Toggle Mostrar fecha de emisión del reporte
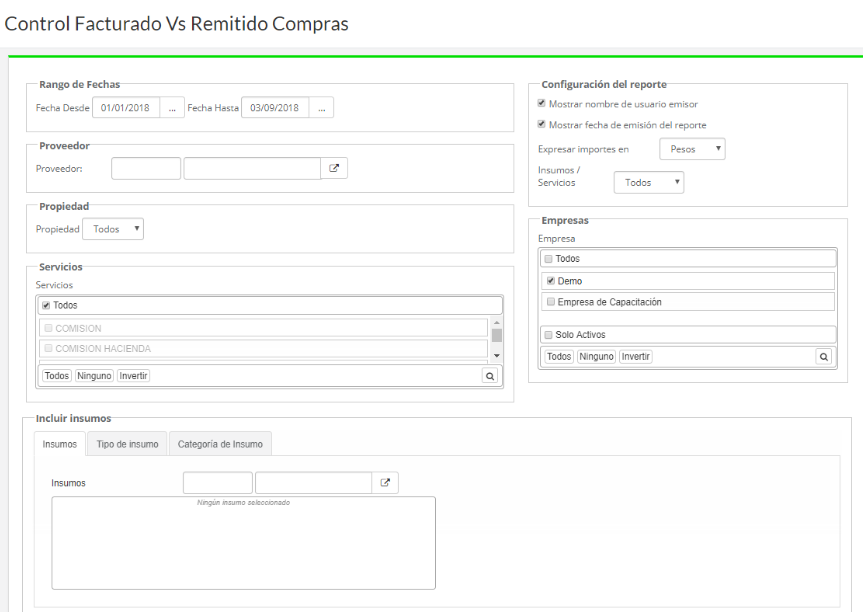The height and width of the screenshot is (612, 863). (542, 125)
